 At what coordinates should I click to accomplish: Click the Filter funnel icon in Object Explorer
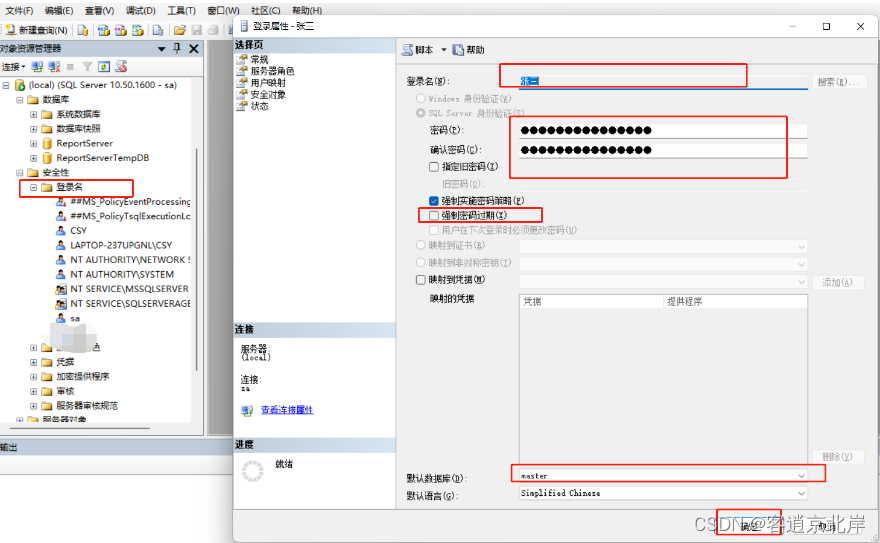coord(87,67)
